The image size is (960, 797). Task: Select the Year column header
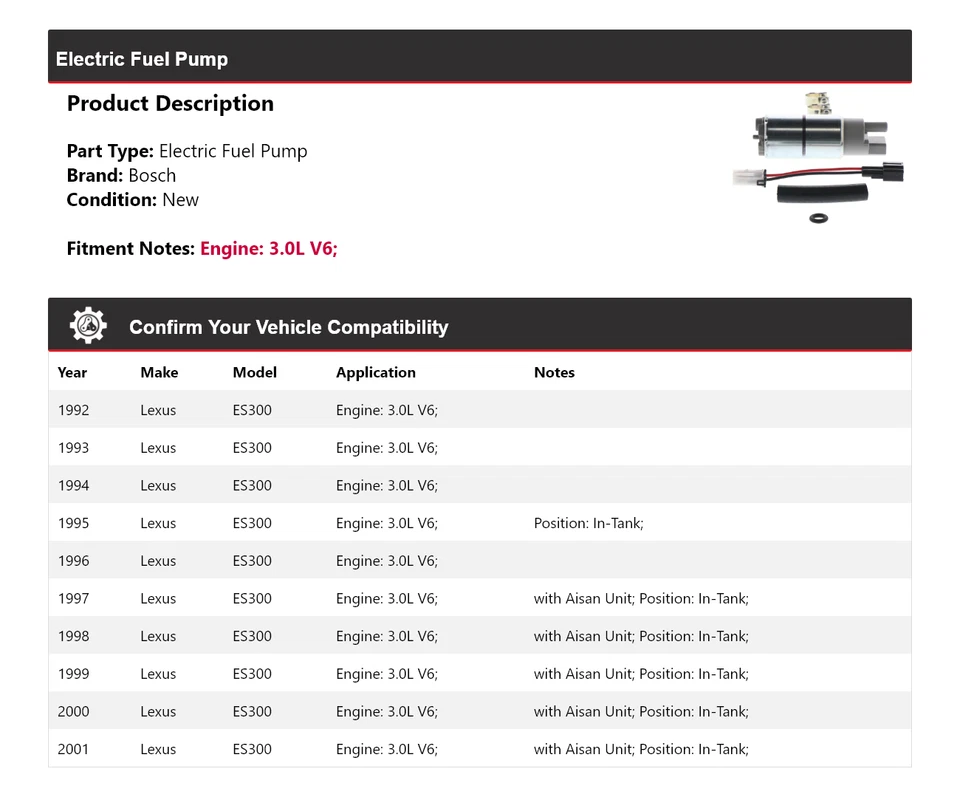tap(72, 372)
